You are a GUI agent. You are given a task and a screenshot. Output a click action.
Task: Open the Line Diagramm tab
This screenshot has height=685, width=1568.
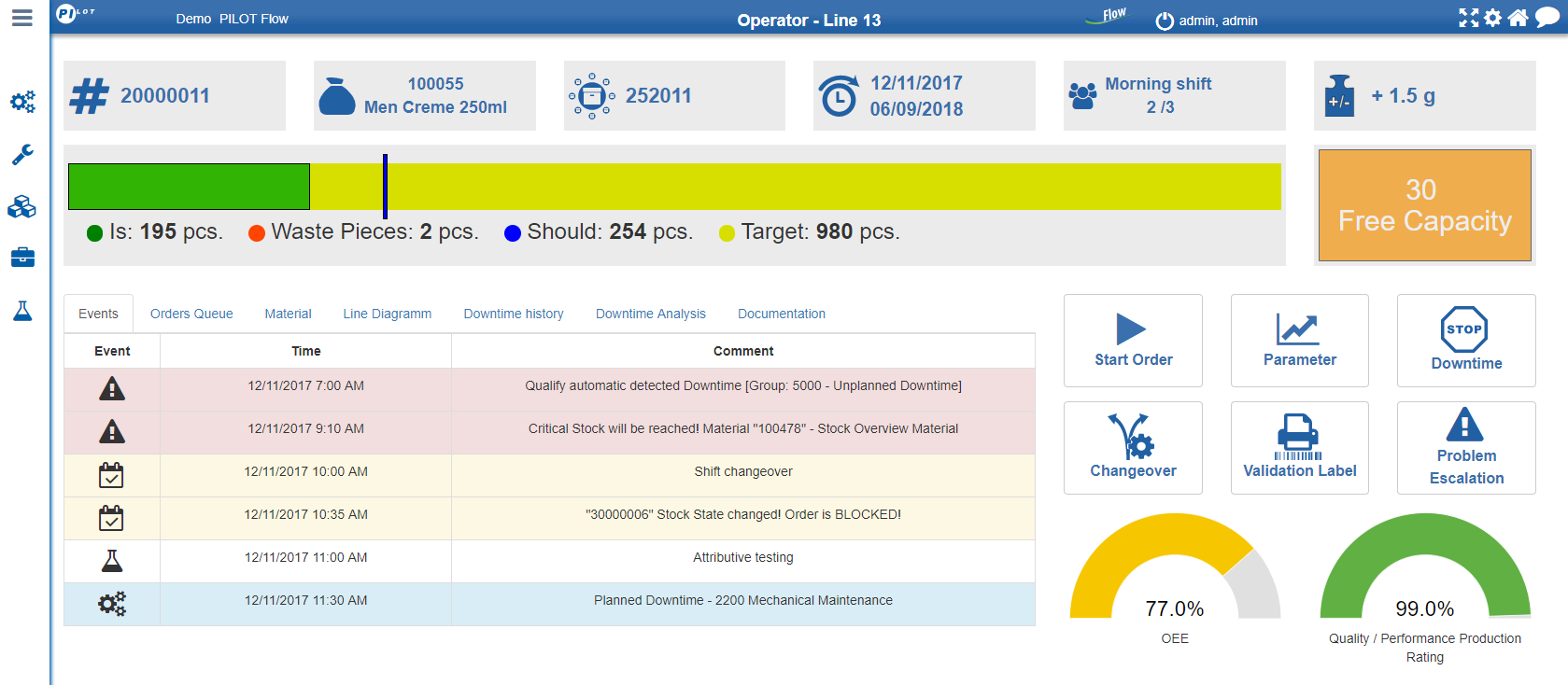pos(387,314)
